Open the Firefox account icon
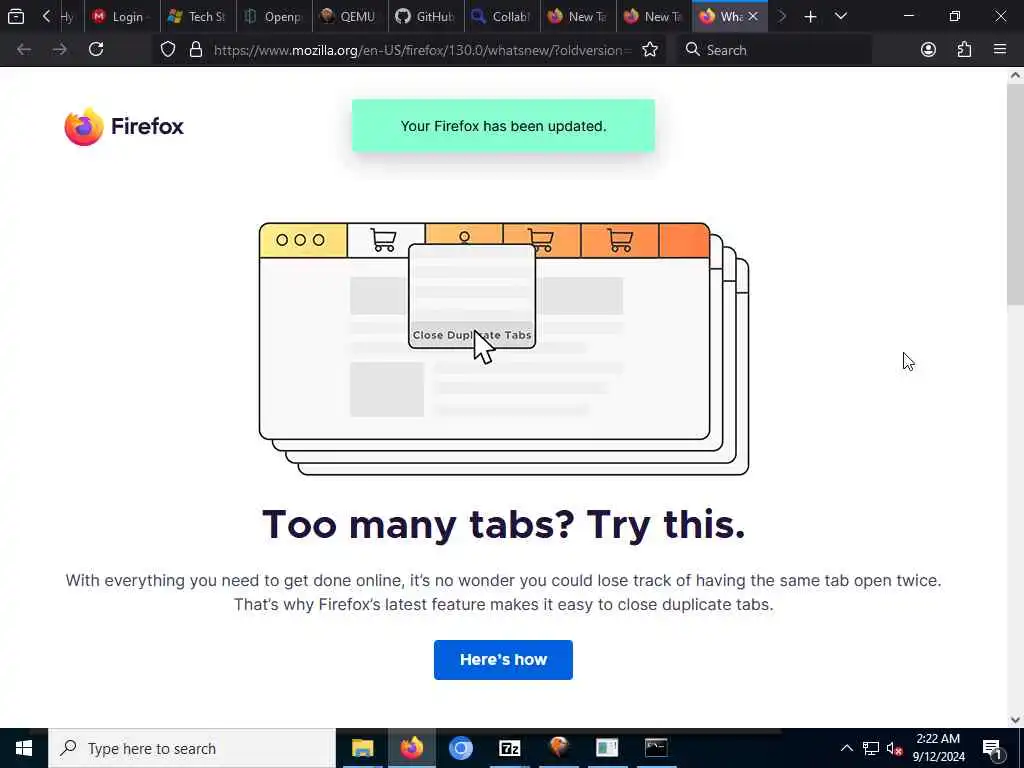This screenshot has height=768, width=1024. (928, 50)
